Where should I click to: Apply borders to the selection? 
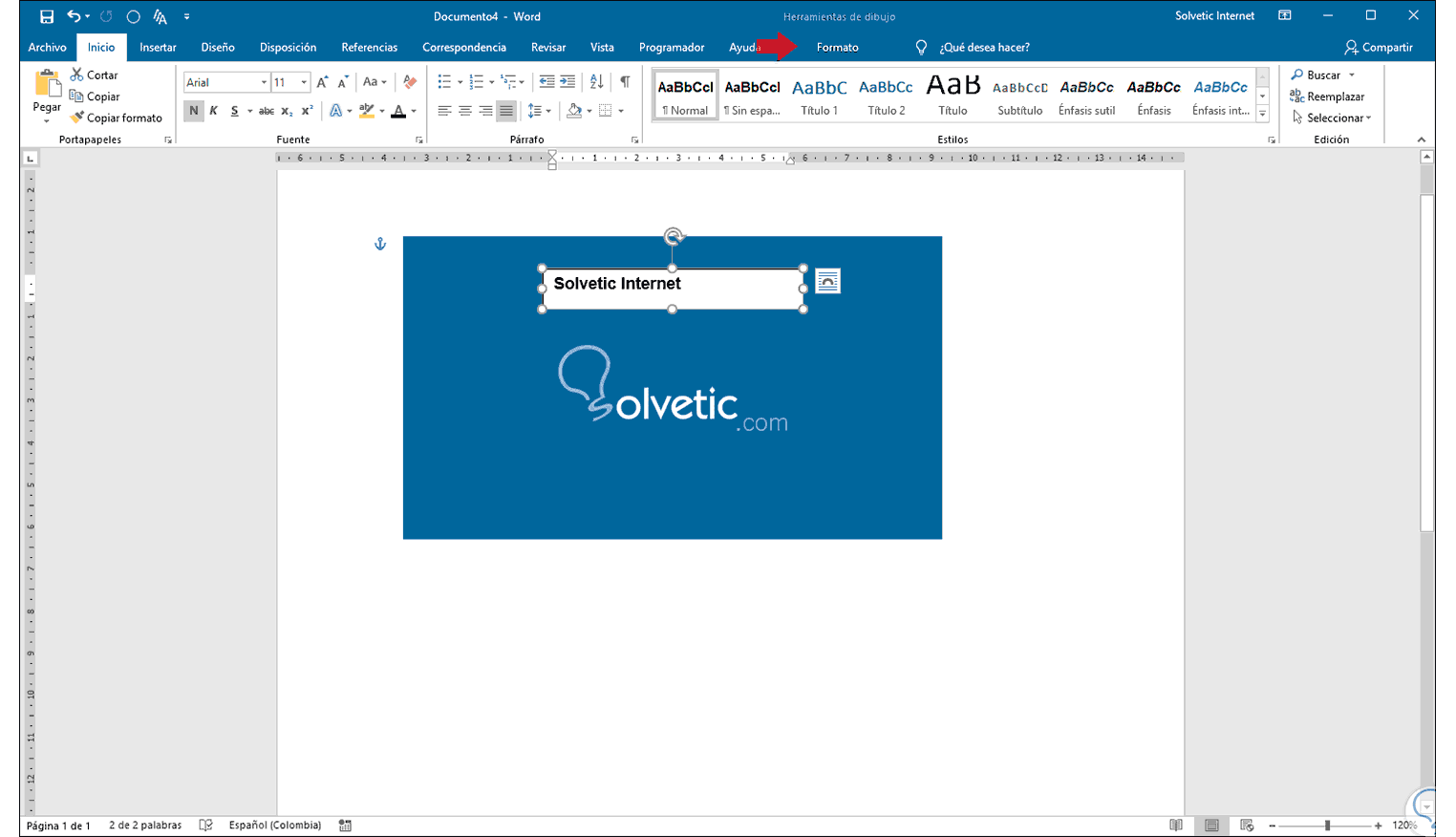coord(605,111)
